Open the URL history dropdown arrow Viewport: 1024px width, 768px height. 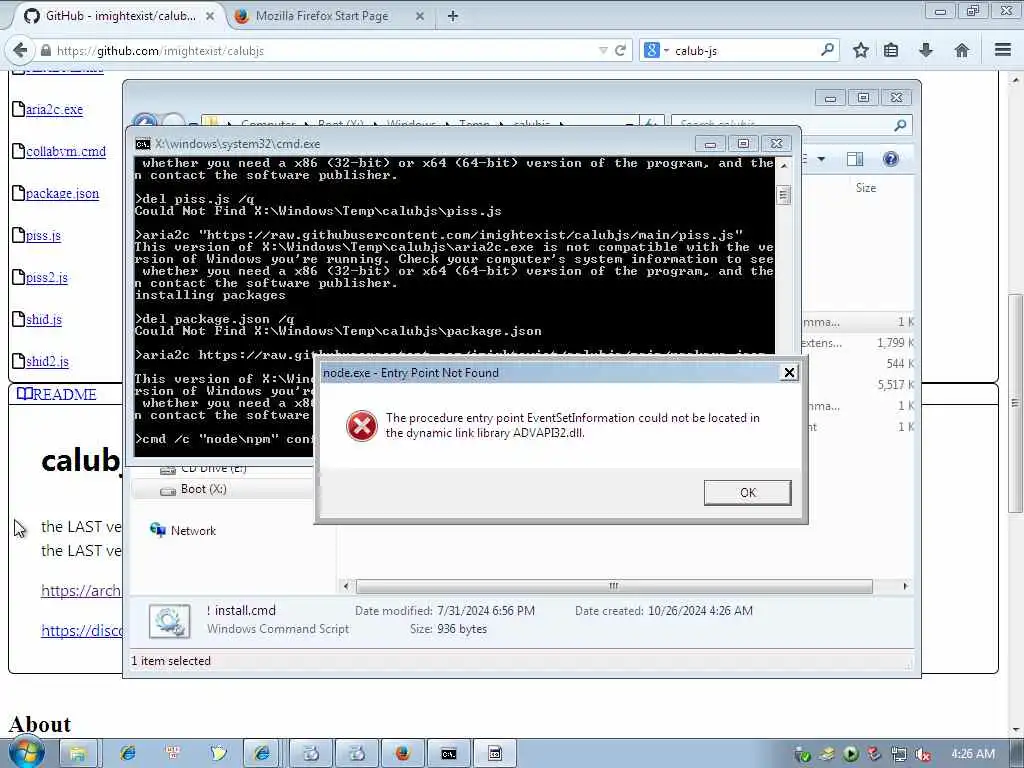click(603, 50)
